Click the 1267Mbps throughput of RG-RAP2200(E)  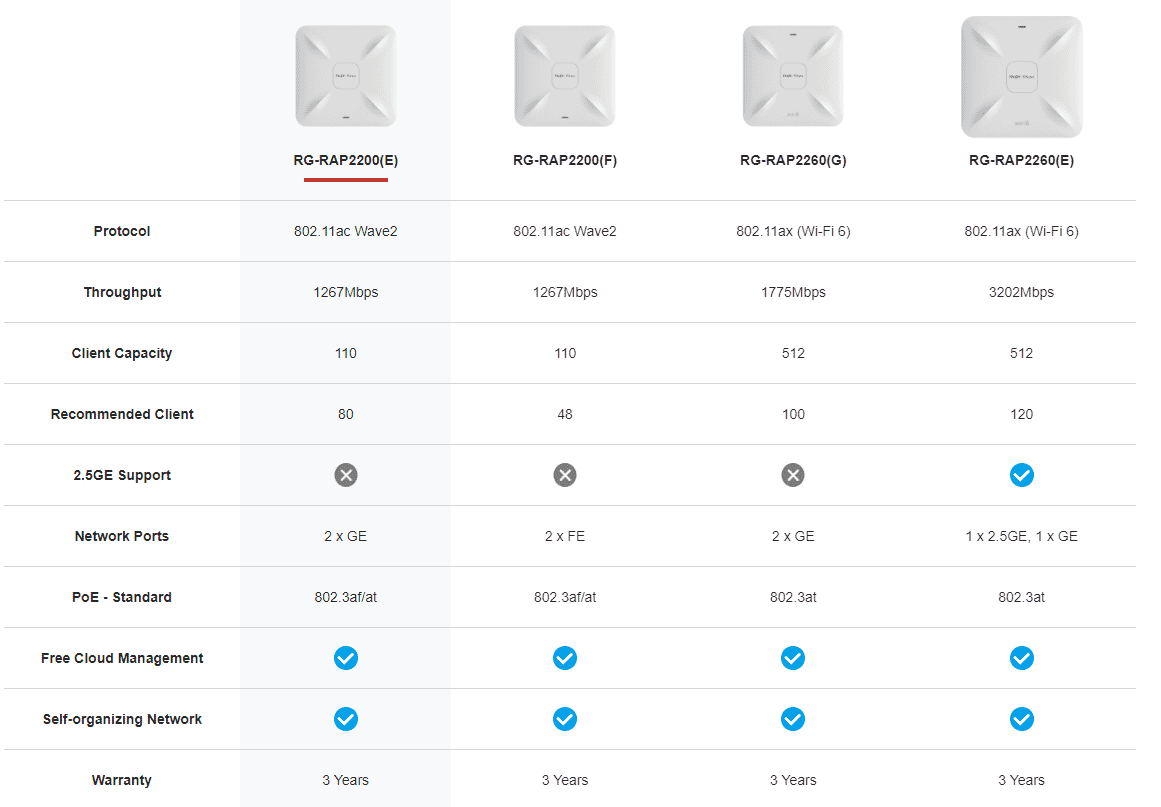[345, 292]
